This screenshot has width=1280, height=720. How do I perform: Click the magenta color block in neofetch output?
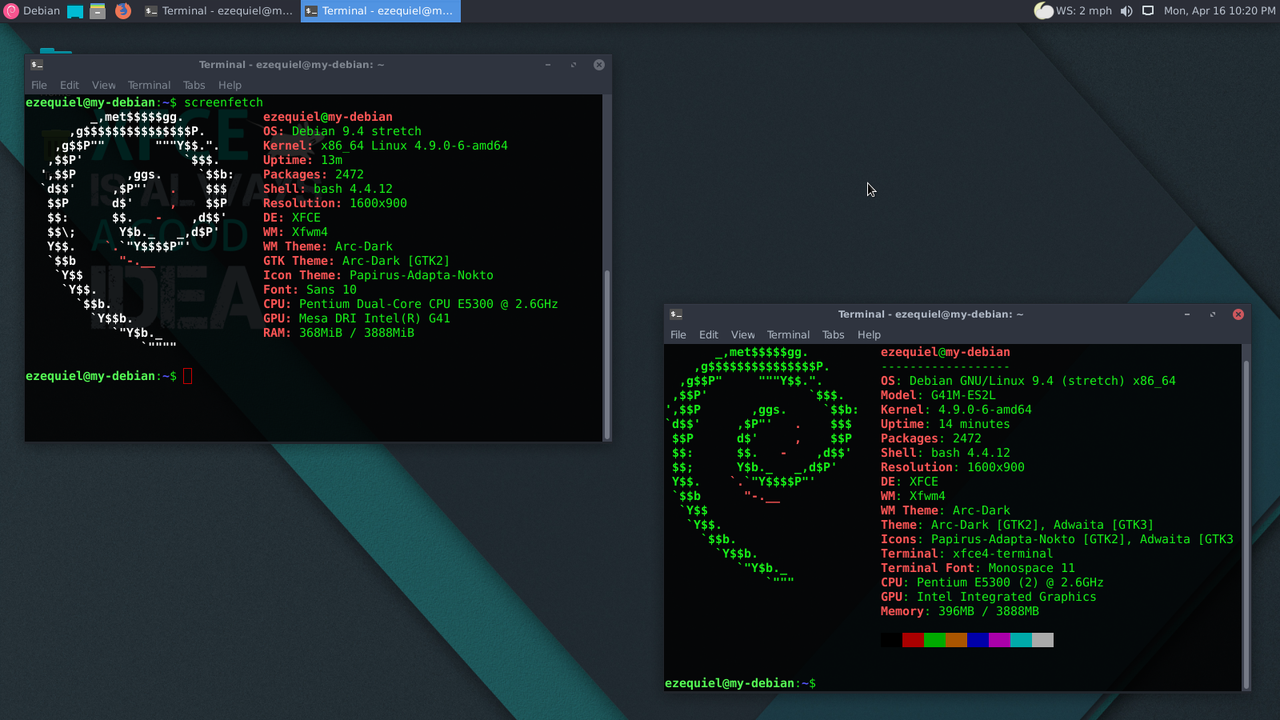tap(999, 640)
